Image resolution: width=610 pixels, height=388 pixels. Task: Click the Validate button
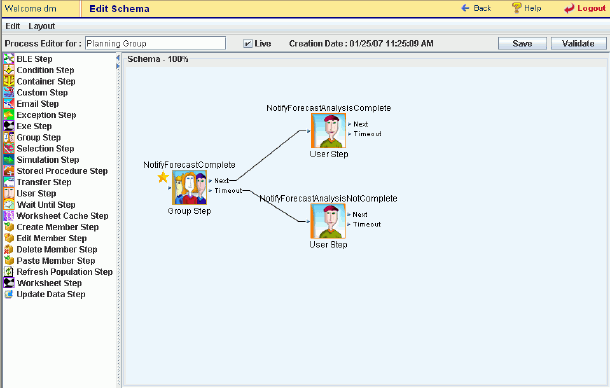[578, 44]
